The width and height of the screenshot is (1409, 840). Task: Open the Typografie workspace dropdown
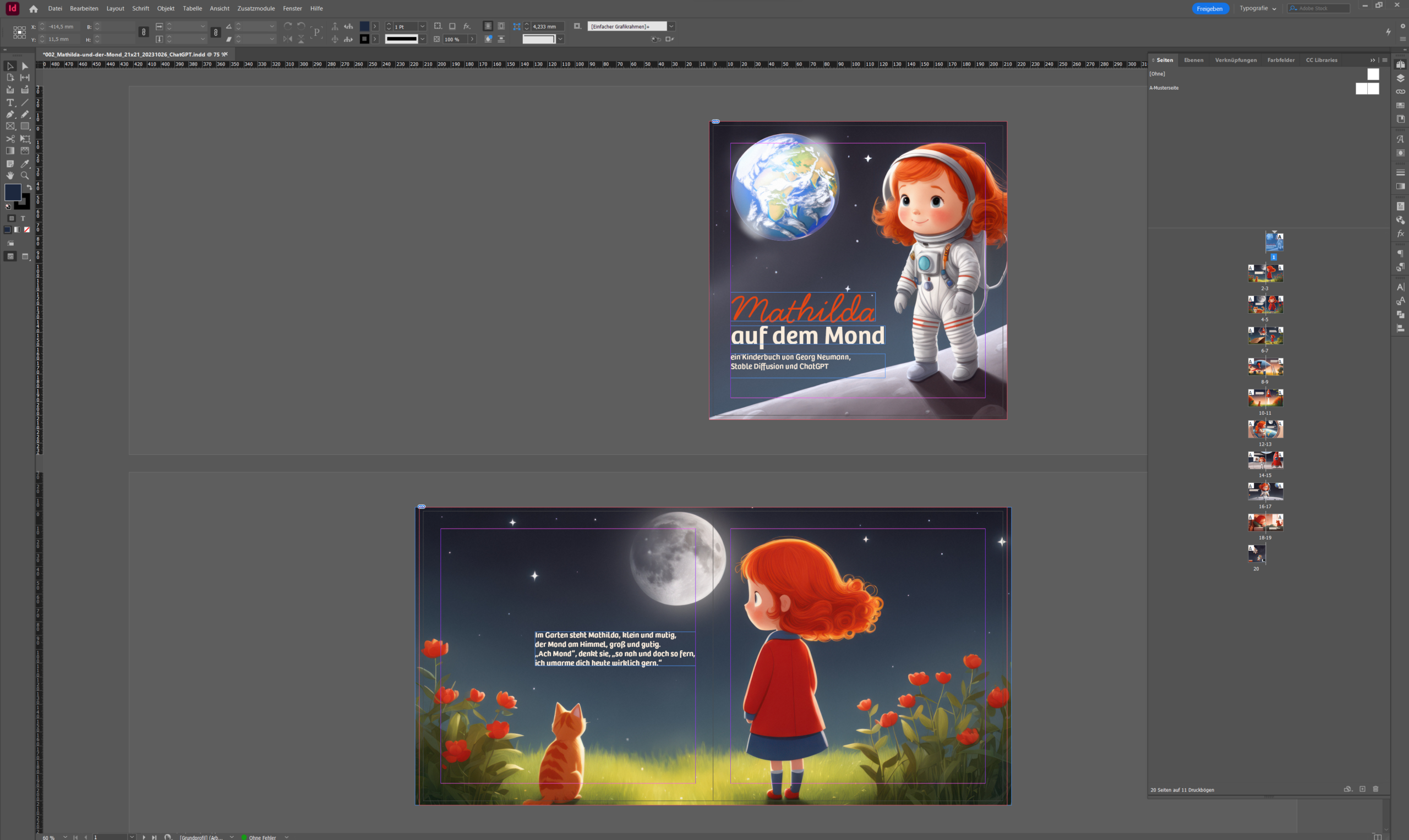point(1258,8)
